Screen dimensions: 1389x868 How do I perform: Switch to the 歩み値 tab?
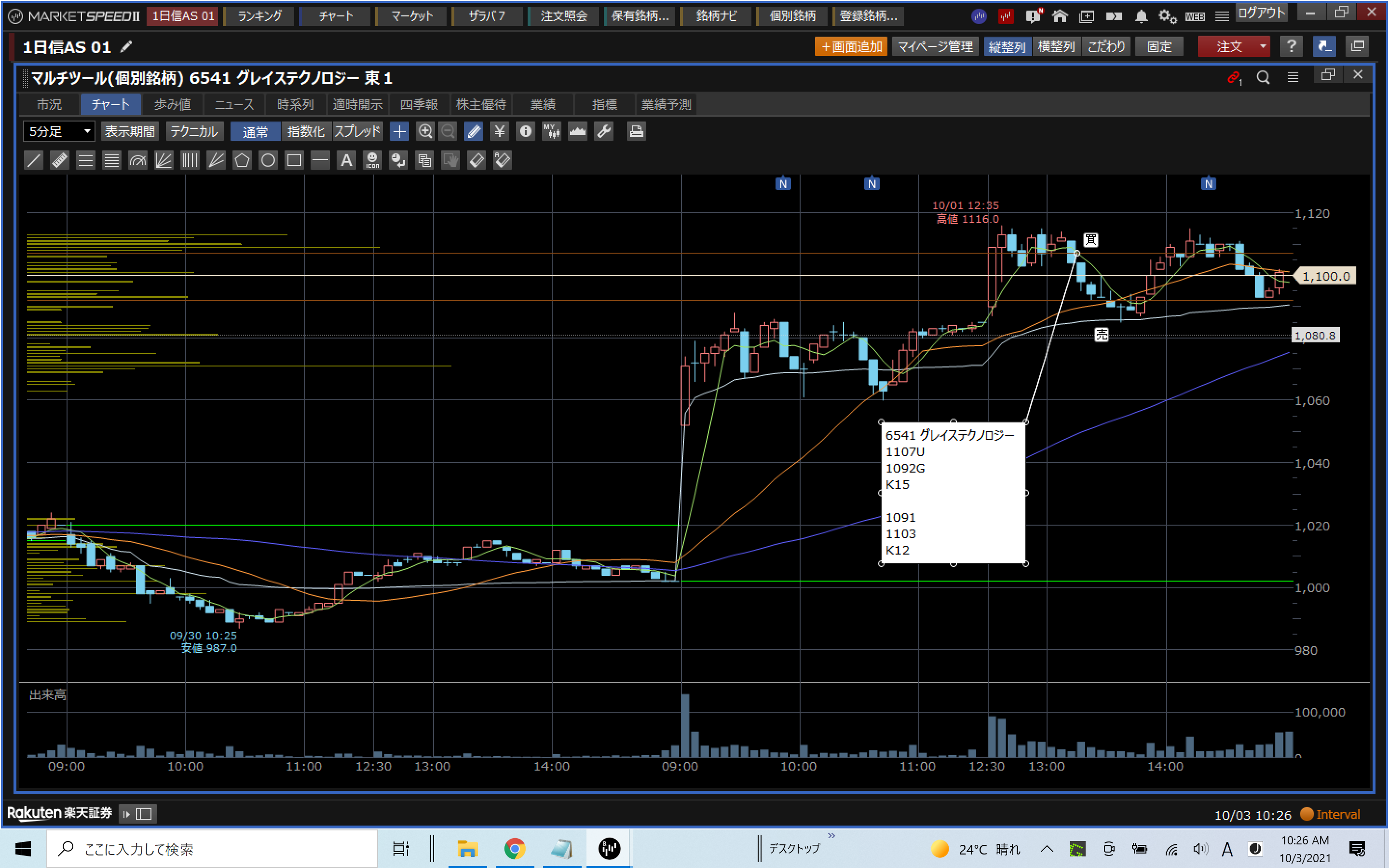(x=172, y=105)
